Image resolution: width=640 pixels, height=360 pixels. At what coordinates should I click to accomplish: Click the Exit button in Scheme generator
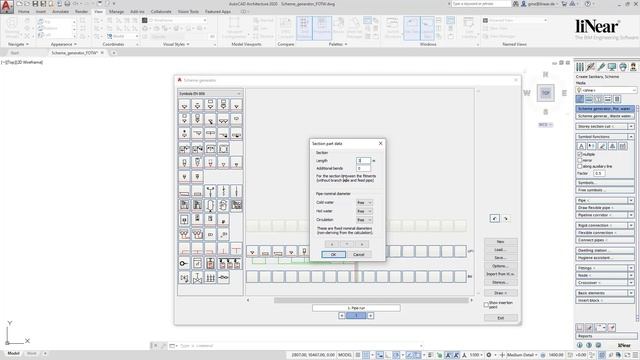(x=500, y=318)
